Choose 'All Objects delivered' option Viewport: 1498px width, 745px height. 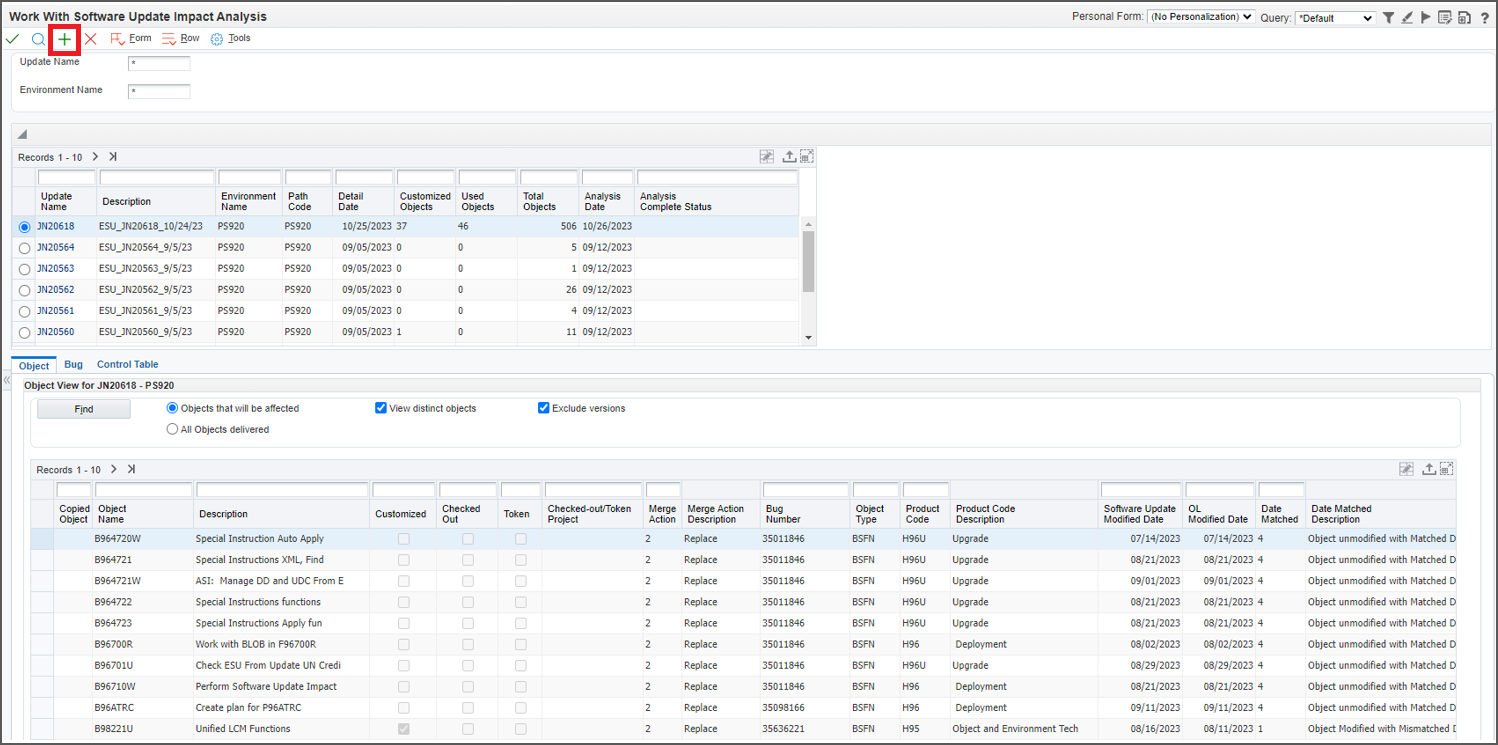(173, 429)
